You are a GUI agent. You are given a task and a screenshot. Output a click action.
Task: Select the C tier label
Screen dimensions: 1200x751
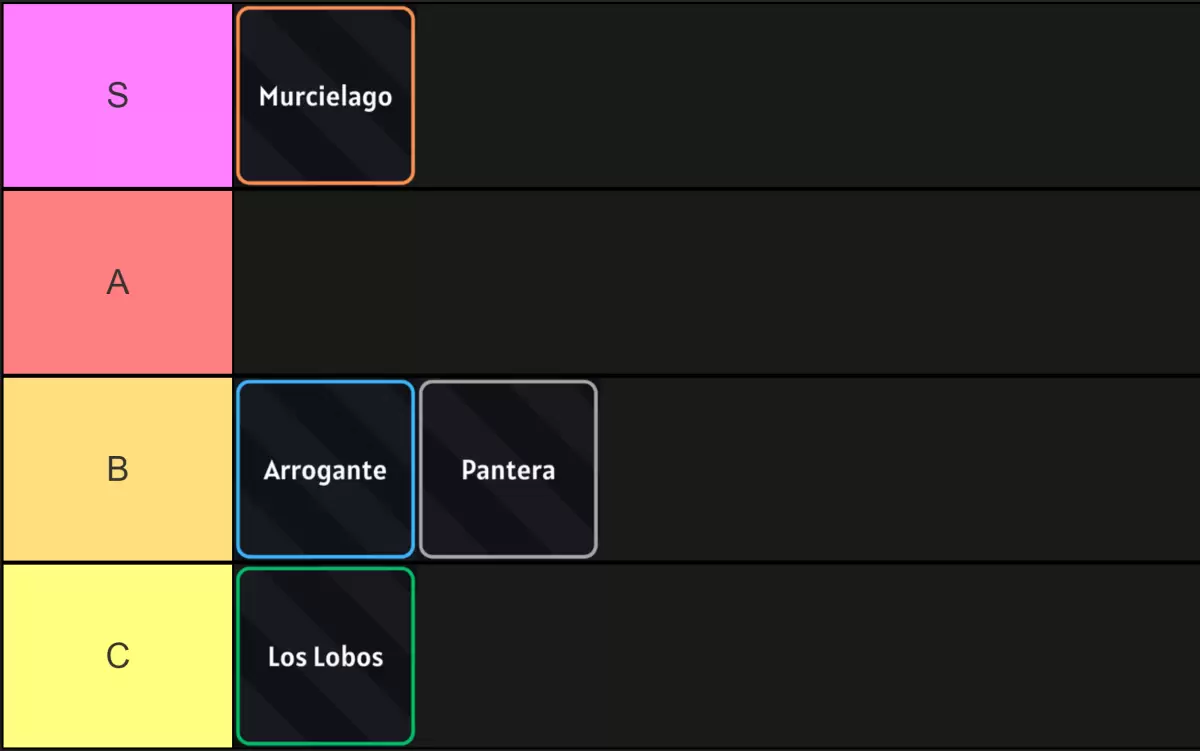coord(118,656)
